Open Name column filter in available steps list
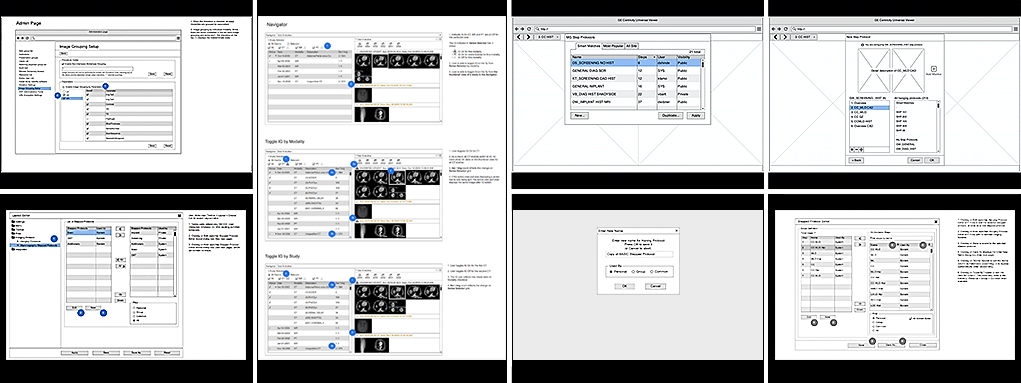 (898, 245)
